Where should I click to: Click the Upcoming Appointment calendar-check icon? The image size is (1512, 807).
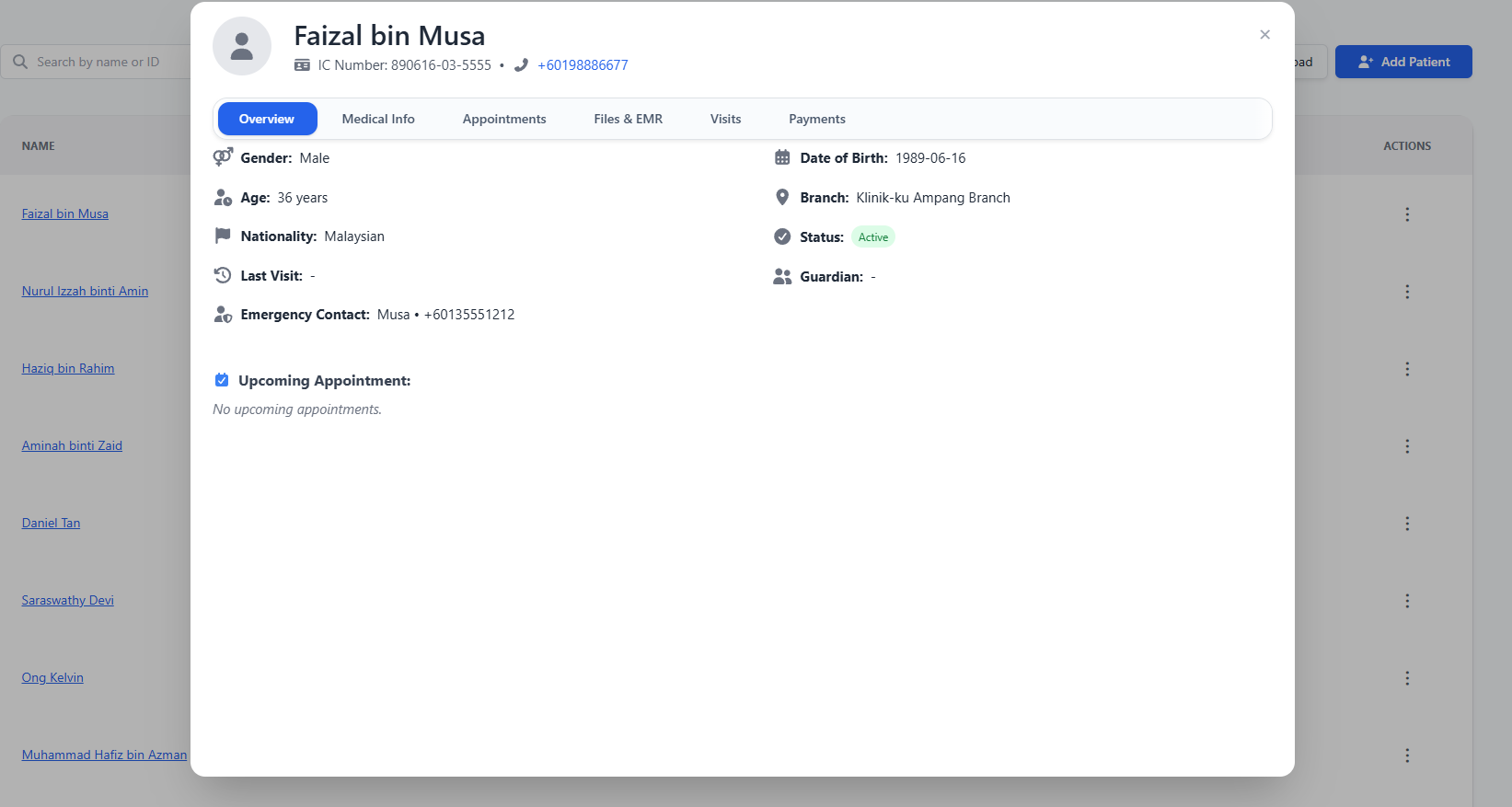coord(222,380)
